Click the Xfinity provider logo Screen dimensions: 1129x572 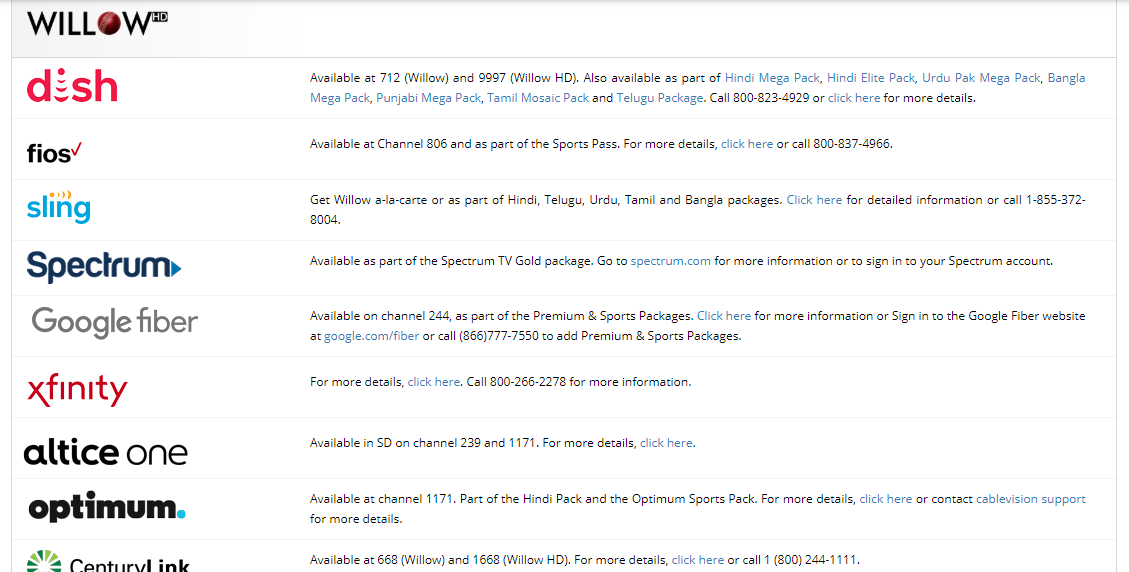point(77,390)
